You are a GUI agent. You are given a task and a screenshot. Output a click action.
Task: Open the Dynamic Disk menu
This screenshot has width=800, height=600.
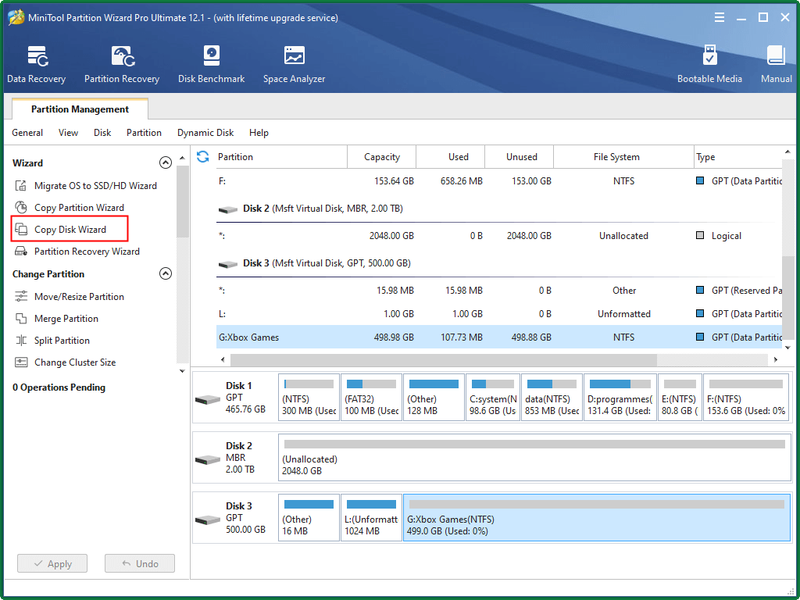click(x=205, y=133)
